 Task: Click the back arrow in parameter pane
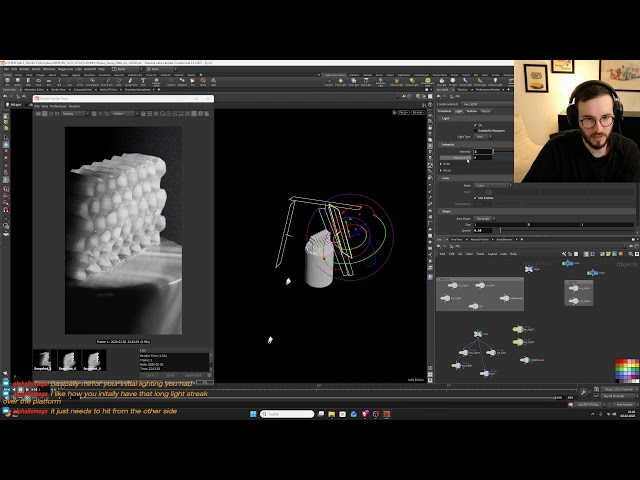tap(439, 96)
